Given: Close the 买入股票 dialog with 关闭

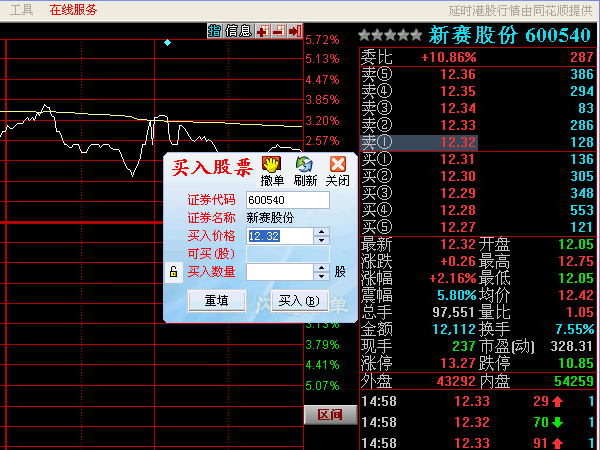Looking at the screenshot, I should click(x=338, y=171).
